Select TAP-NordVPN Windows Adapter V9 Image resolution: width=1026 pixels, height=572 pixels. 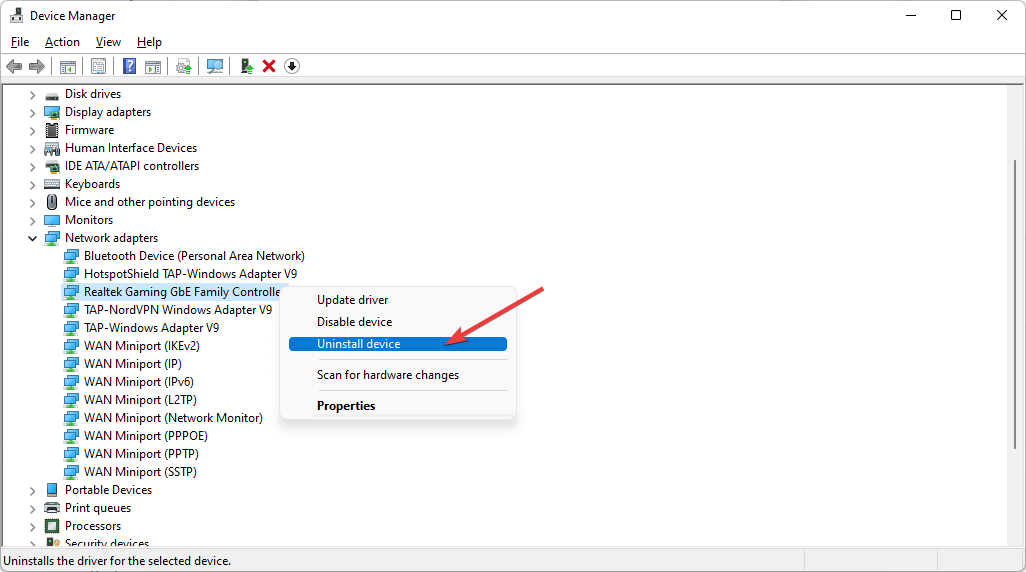[x=177, y=310]
